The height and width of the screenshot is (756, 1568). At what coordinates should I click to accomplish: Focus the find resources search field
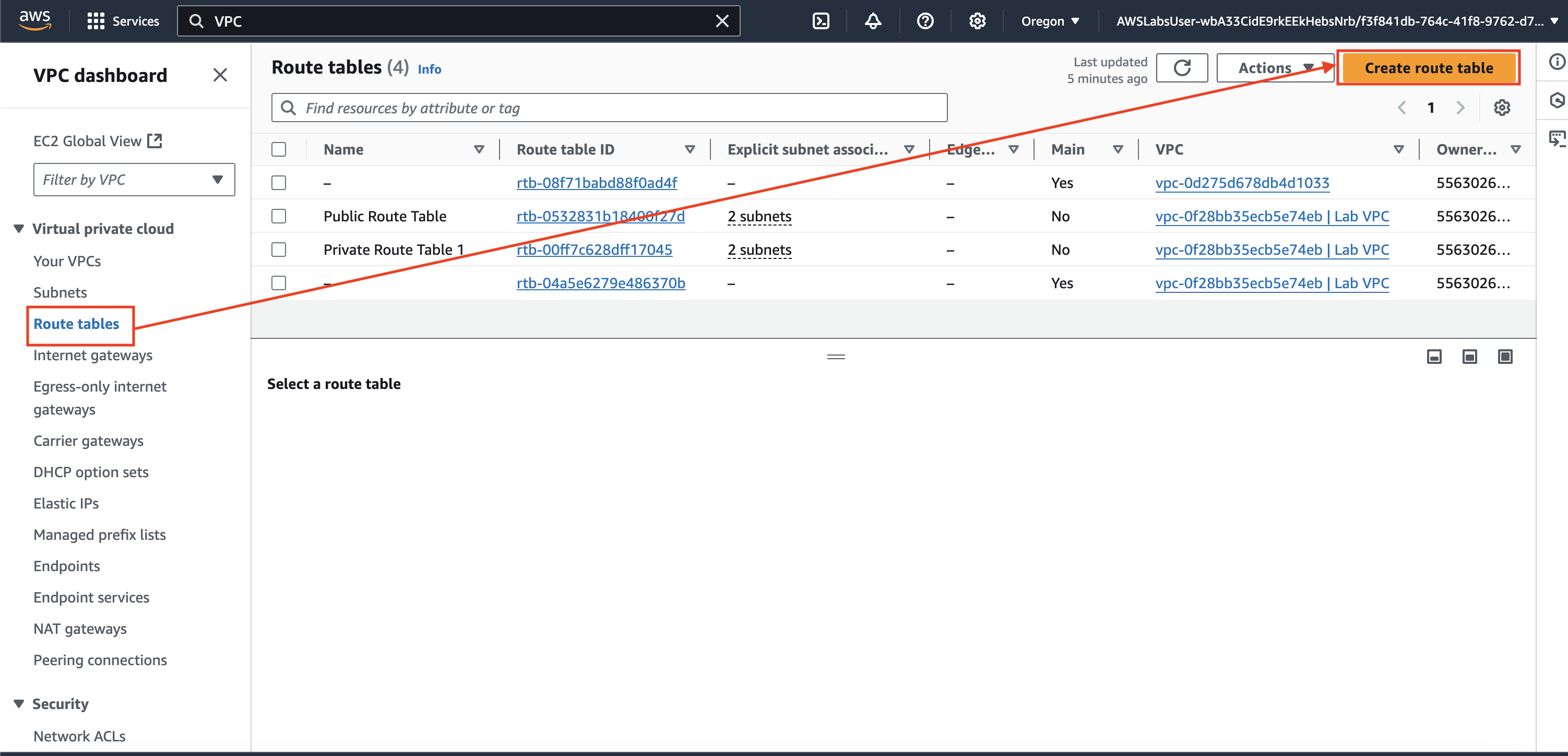[609, 108]
